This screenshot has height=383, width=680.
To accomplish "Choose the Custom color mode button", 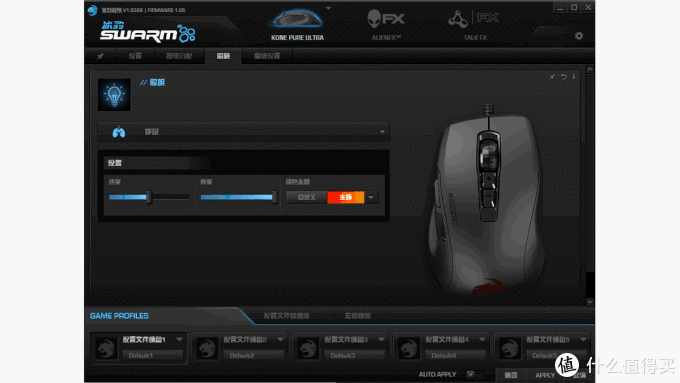I will coord(307,197).
